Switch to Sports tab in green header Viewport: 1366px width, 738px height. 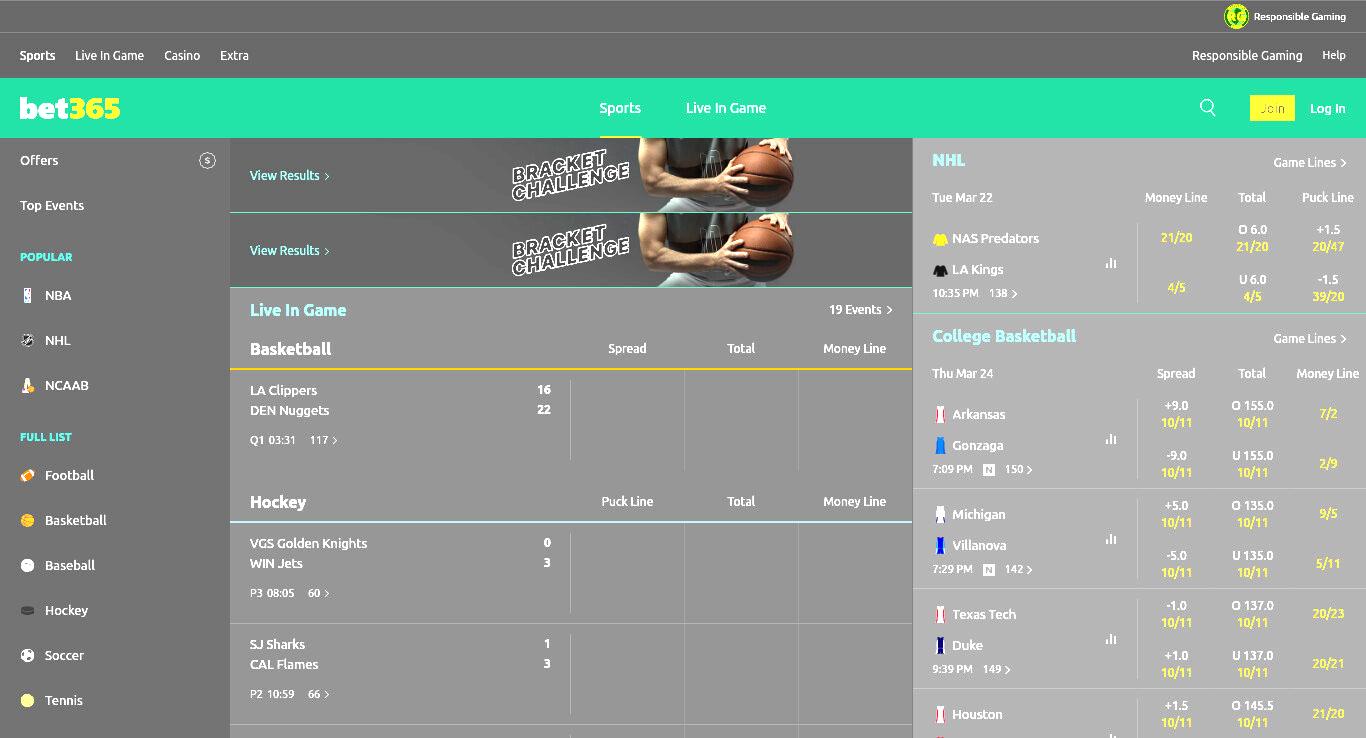tap(620, 108)
